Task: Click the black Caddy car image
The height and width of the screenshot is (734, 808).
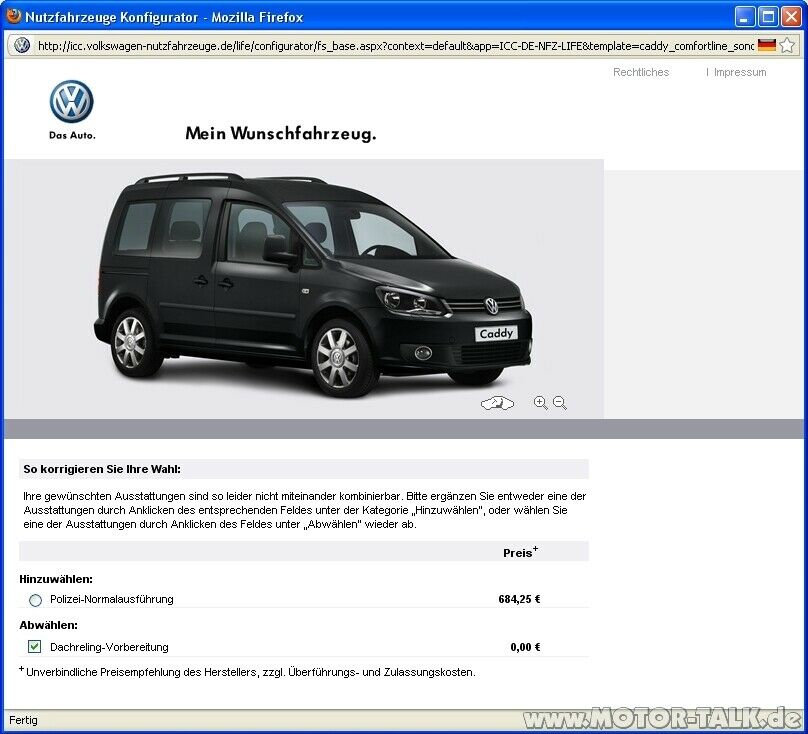Action: click(x=320, y=285)
